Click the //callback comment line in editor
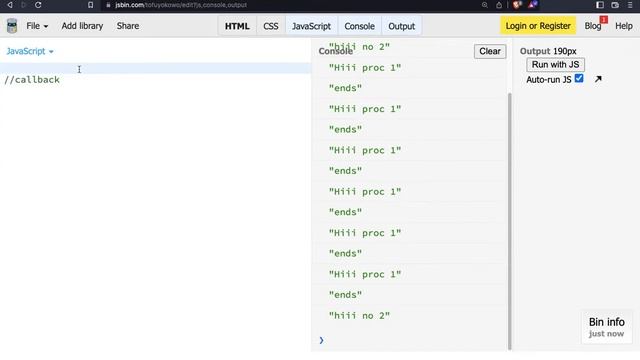This screenshot has height=360, width=640. point(32,80)
